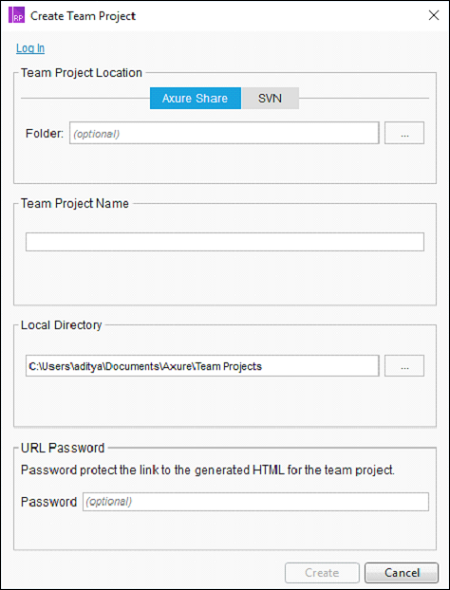
Task: Cancel the team project creation
Action: point(401,573)
